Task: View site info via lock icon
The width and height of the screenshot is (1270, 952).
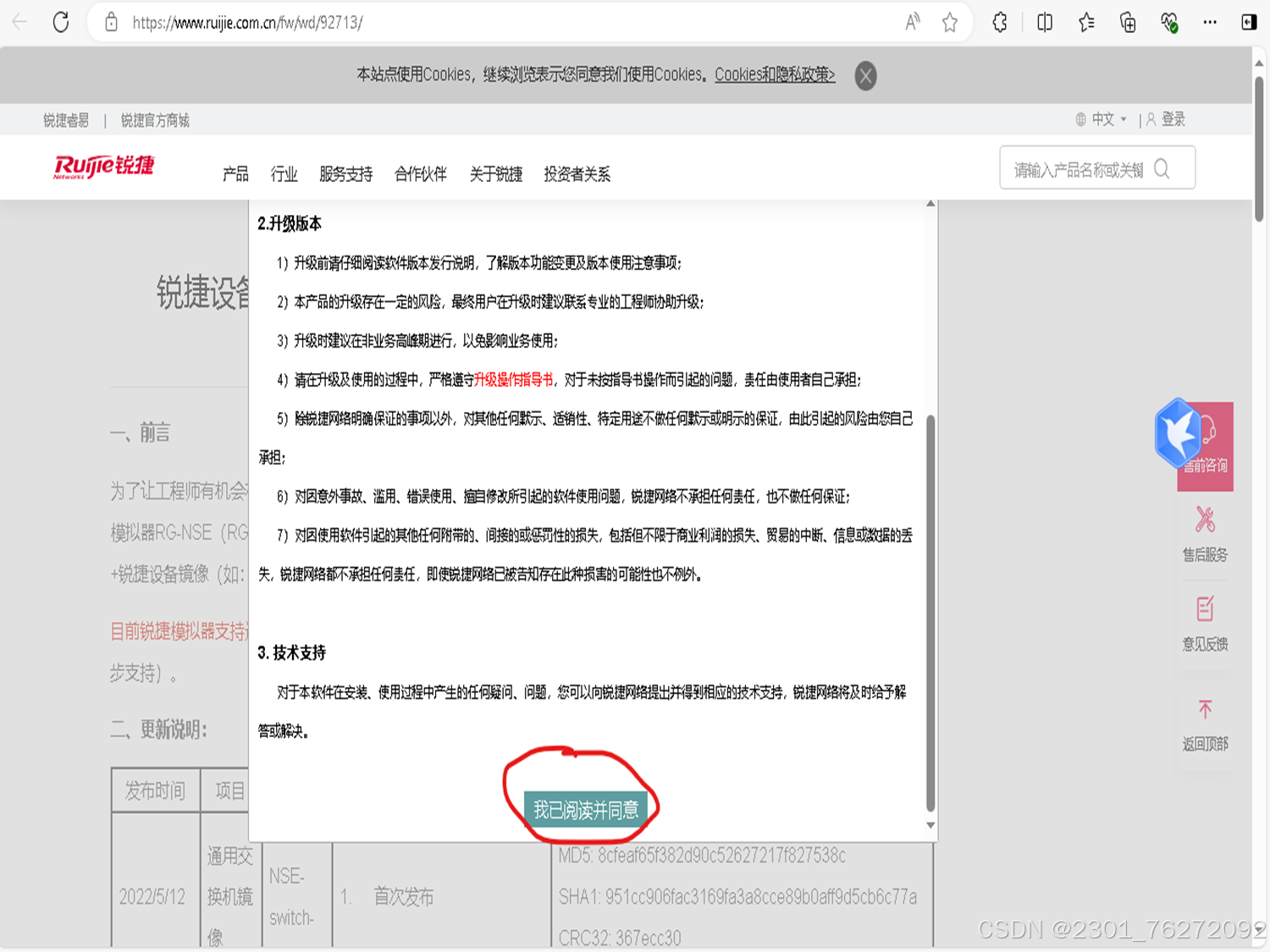Action: tap(111, 23)
